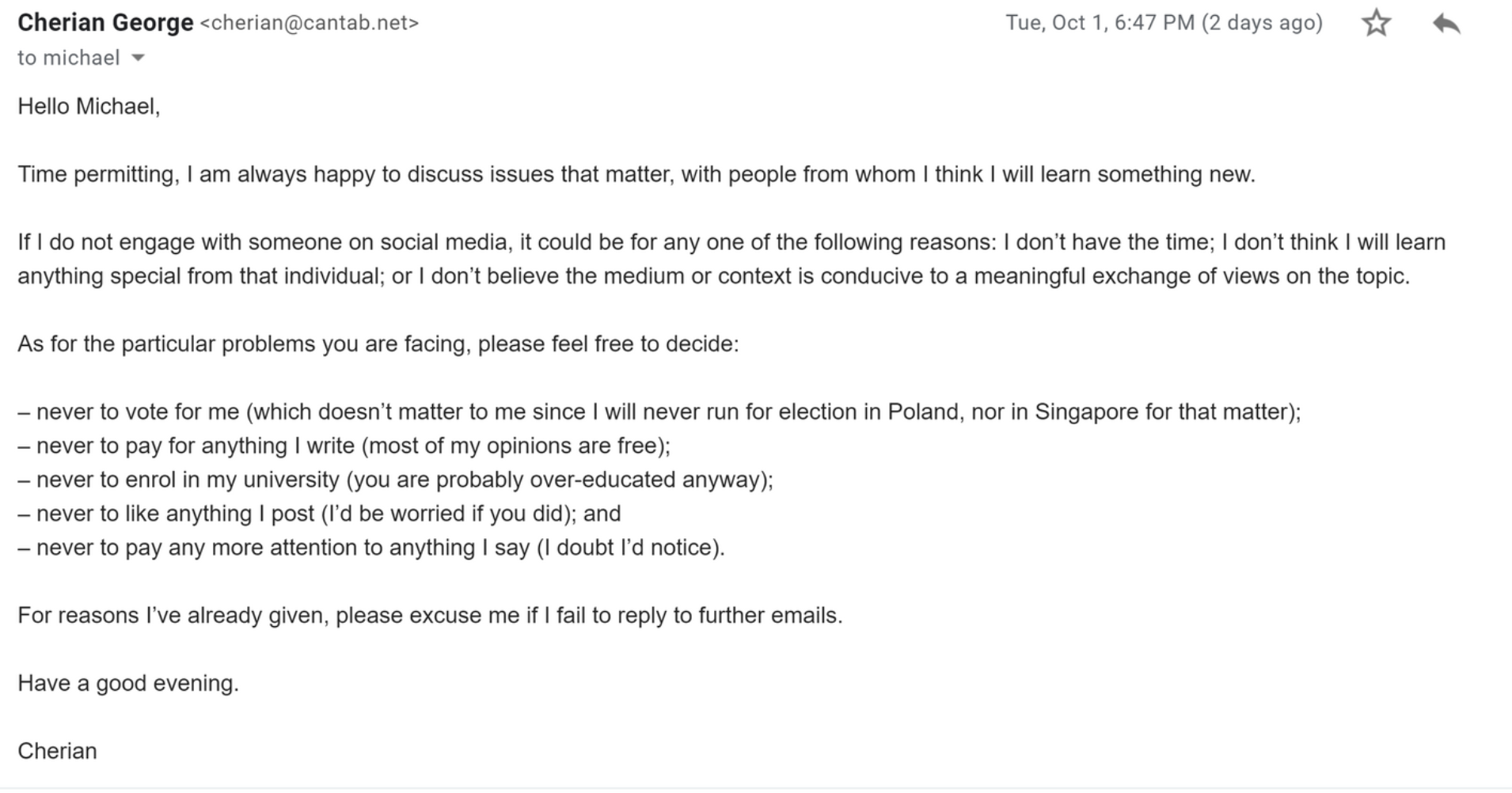Click the "Time permitting" paragraph
This screenshot has height=793, width=1512.
click(636, 174)
